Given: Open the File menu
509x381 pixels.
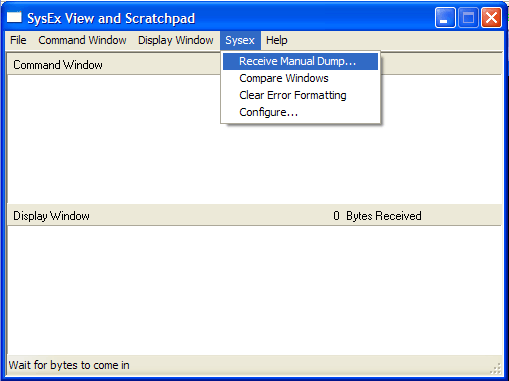Looking at the screenshot, I should point(18,40).
